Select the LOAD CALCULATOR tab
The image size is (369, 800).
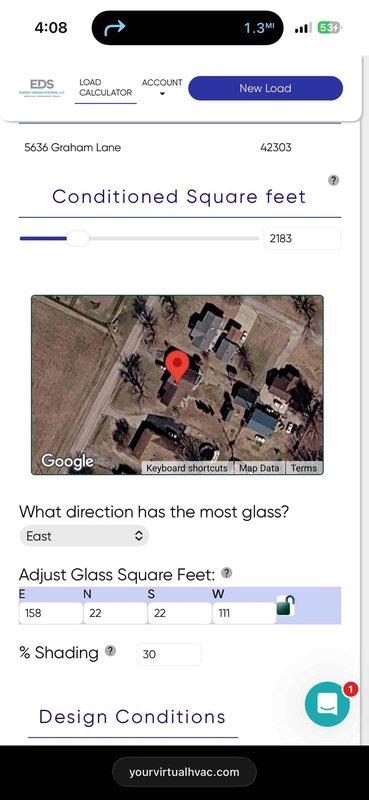click(106, 88)
